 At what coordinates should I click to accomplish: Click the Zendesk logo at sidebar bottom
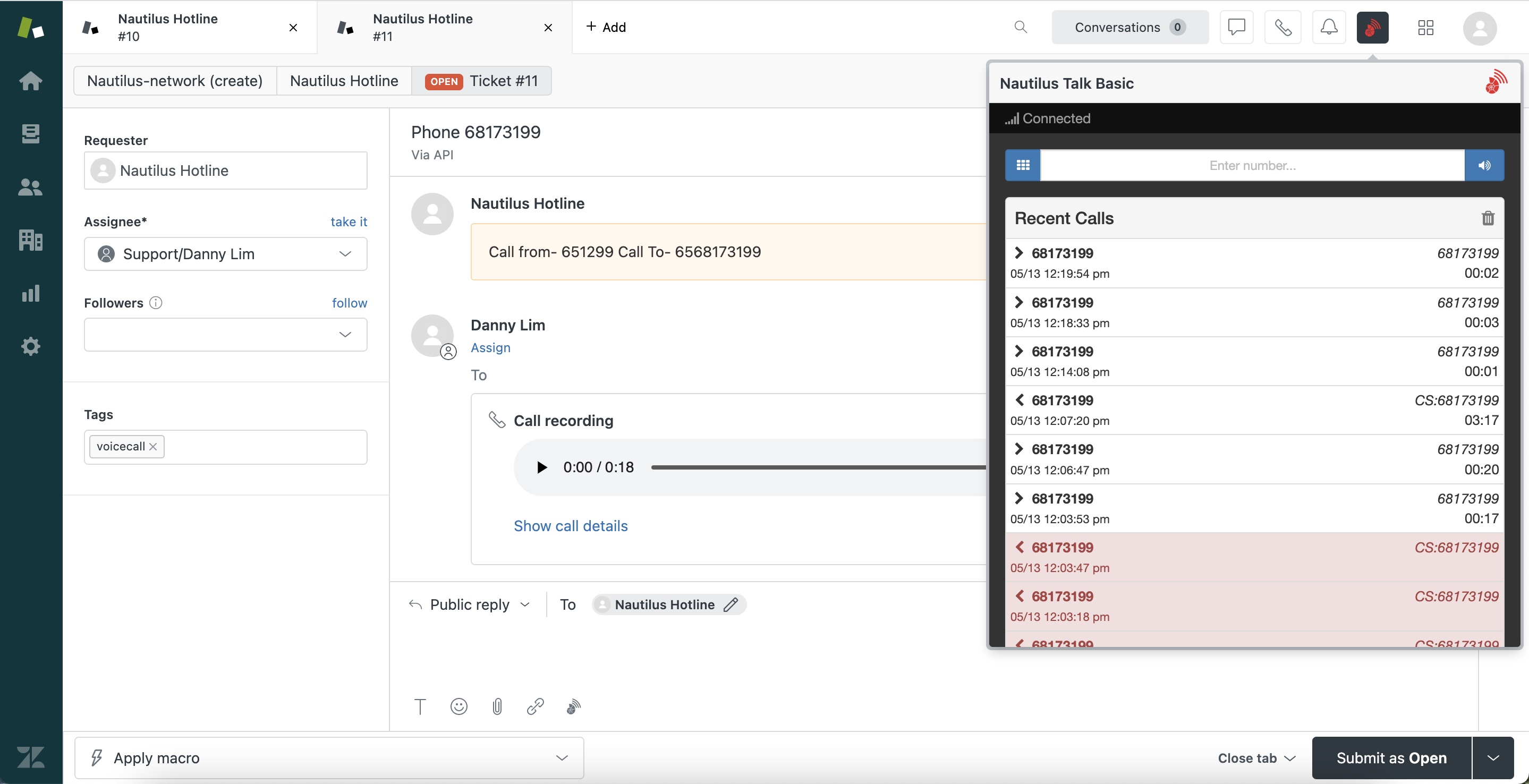tap(30, 757)
